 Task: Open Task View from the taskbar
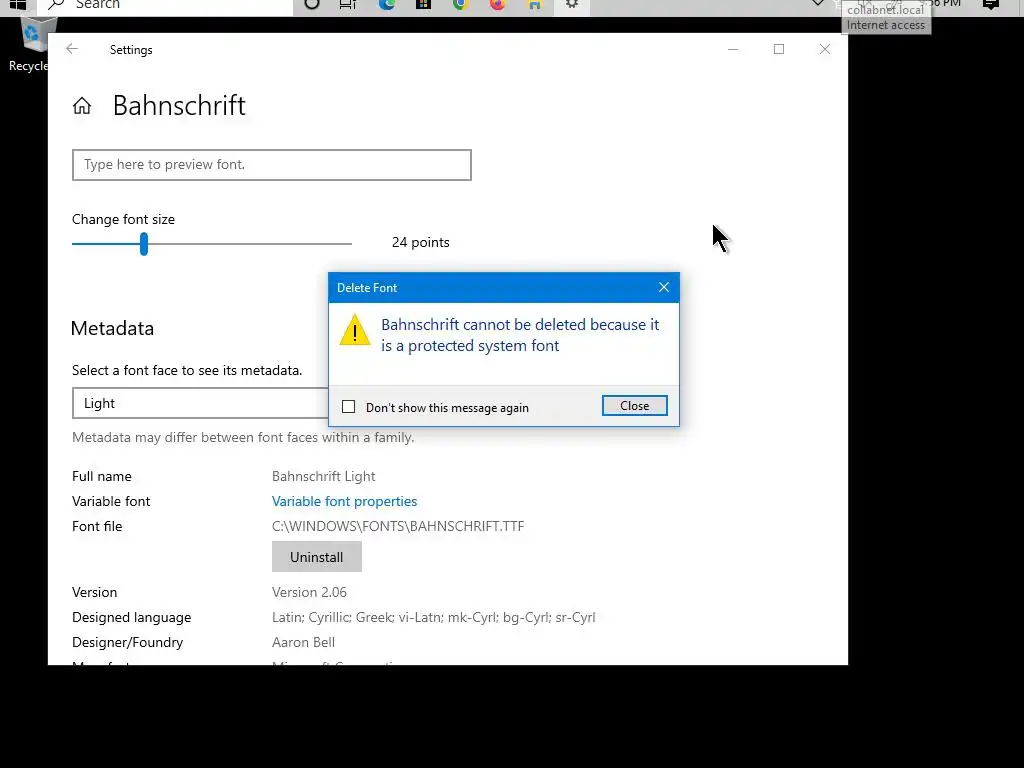tap(348, 4)
